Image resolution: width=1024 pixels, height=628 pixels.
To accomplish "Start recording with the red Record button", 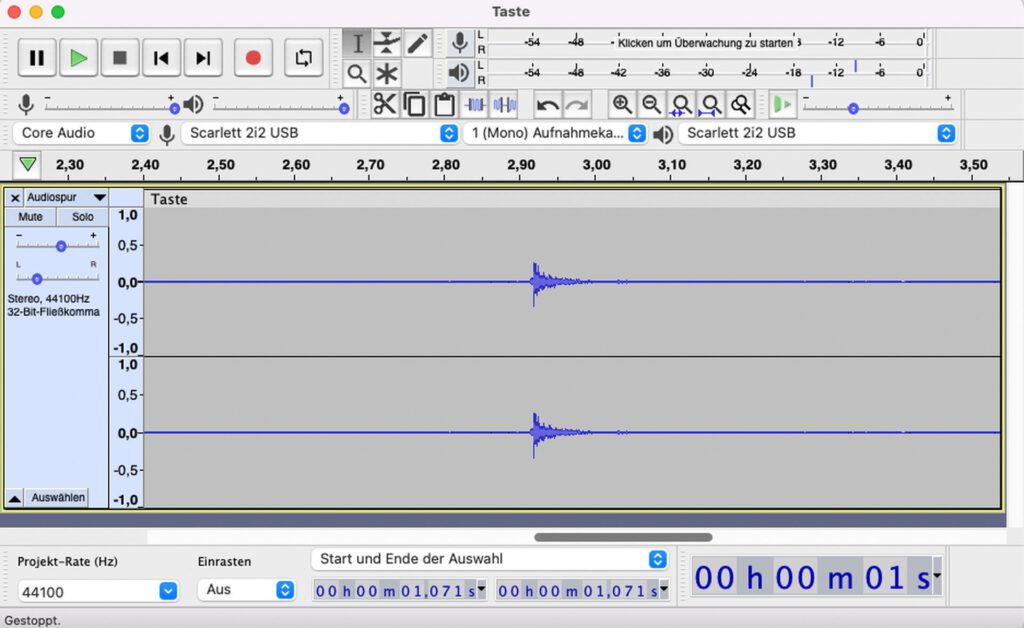I will [253, 58].
